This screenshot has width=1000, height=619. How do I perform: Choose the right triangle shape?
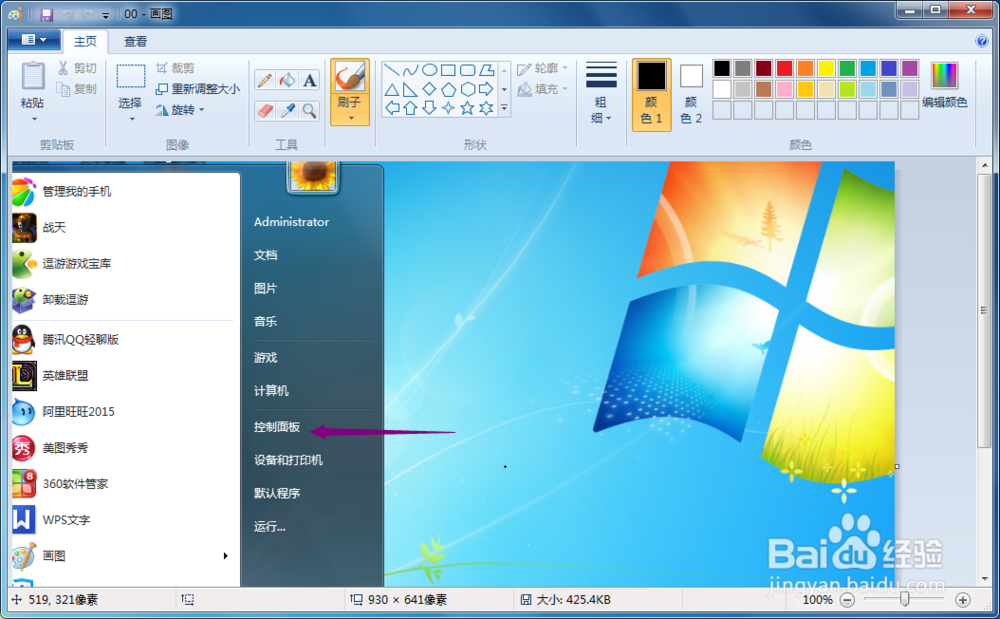pyautogui.click(x=411, y=89)
